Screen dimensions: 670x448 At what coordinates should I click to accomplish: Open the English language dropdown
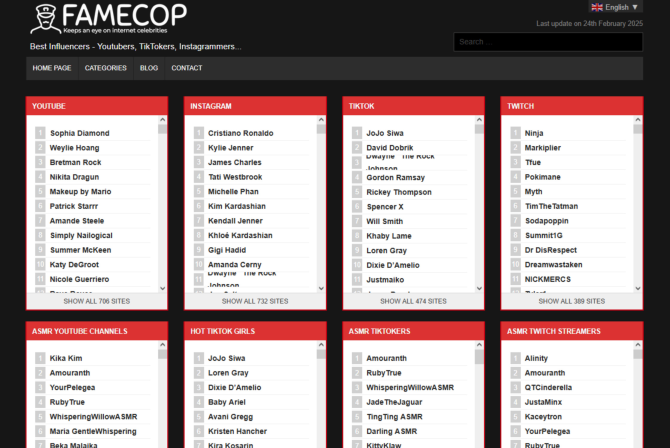click(x=616, y=7)
